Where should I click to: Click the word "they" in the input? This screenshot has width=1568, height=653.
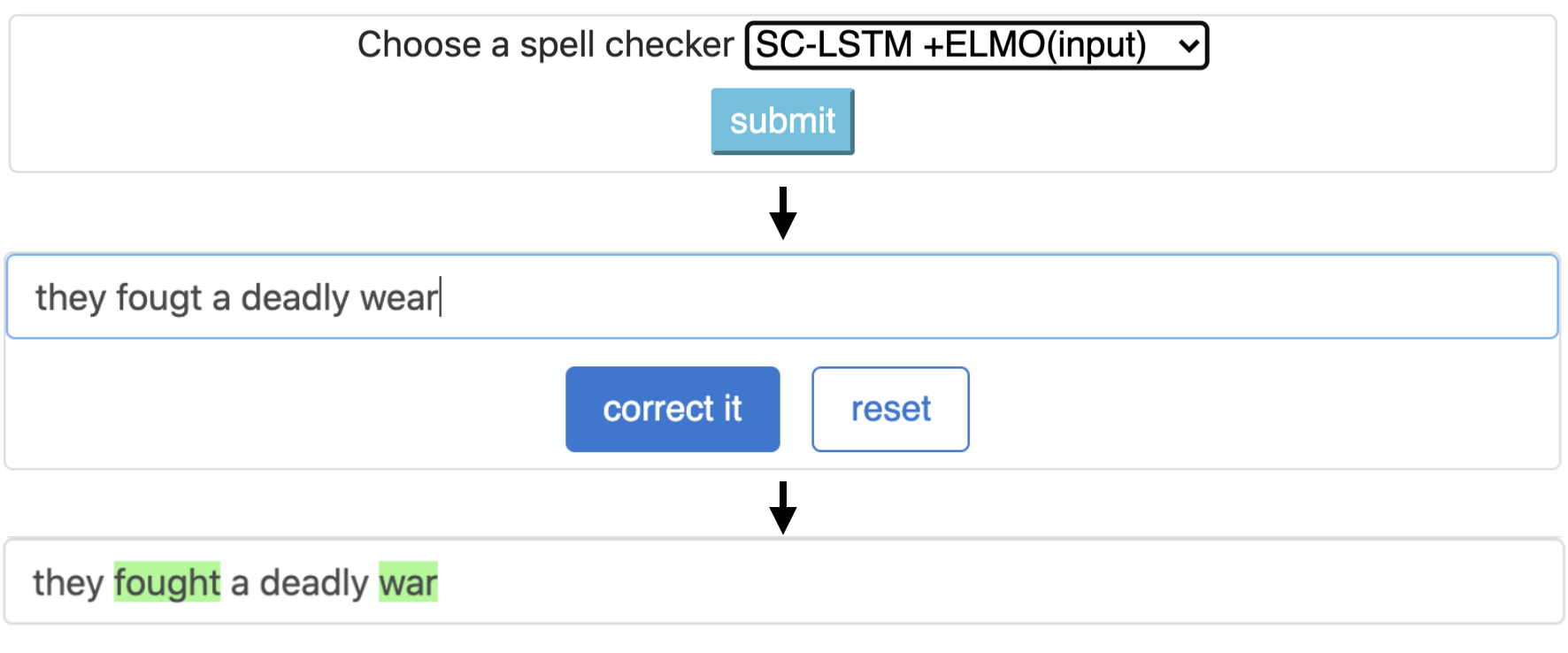point(71,298)
